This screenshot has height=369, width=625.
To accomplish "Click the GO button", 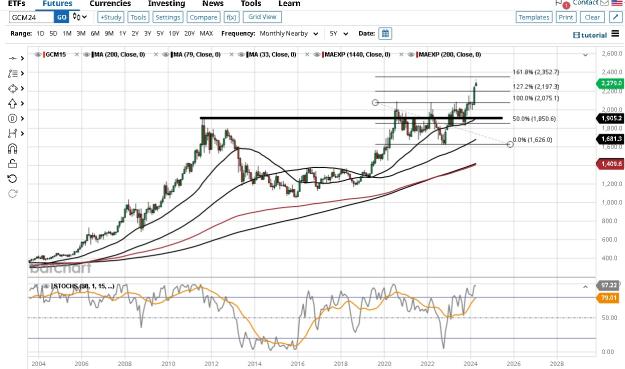I will pyautogui.click(x=61, y=17).
